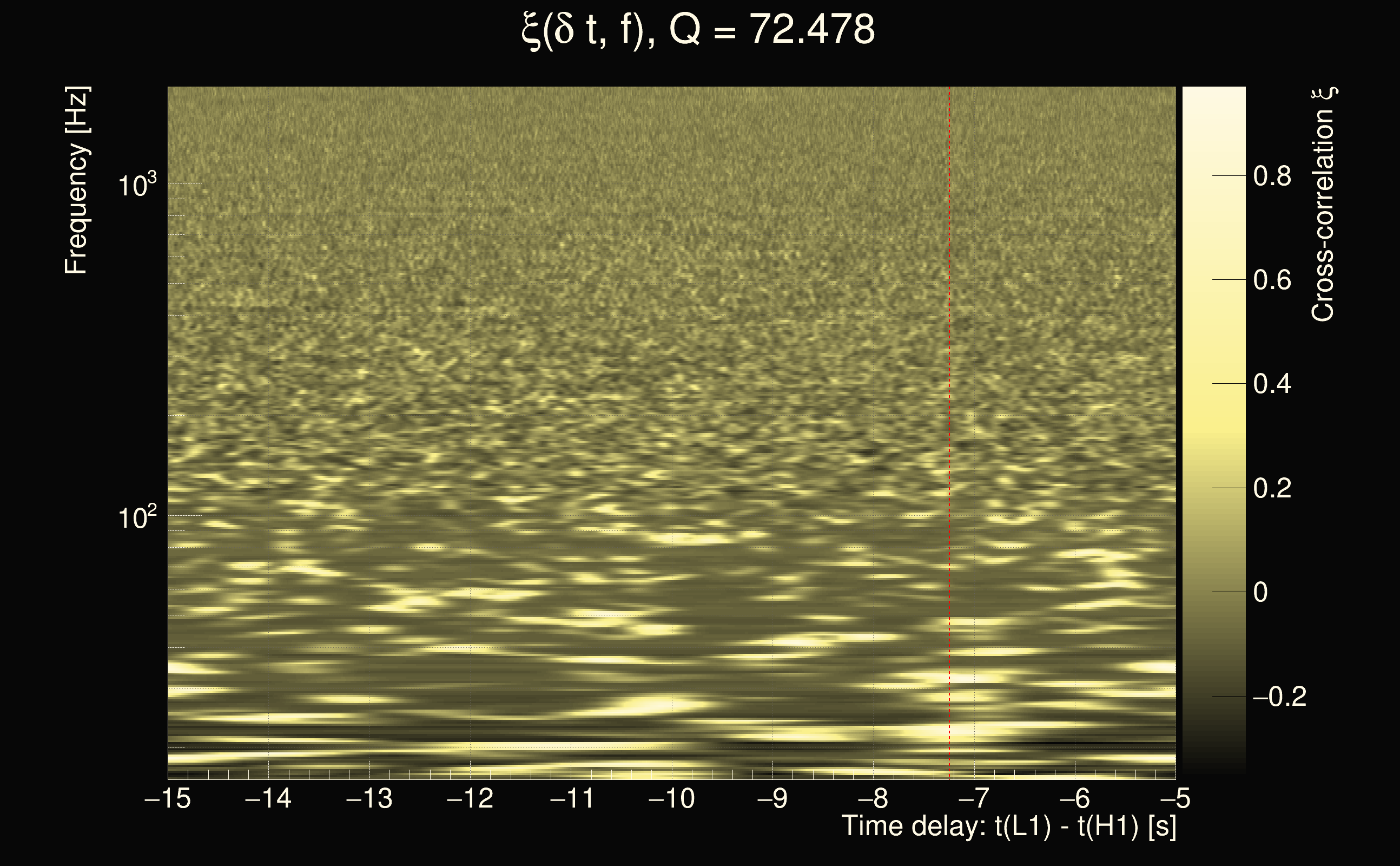Click the −12 time delay tick label
The width and height of the screenshot is (1400, 866).
(470, 798)
